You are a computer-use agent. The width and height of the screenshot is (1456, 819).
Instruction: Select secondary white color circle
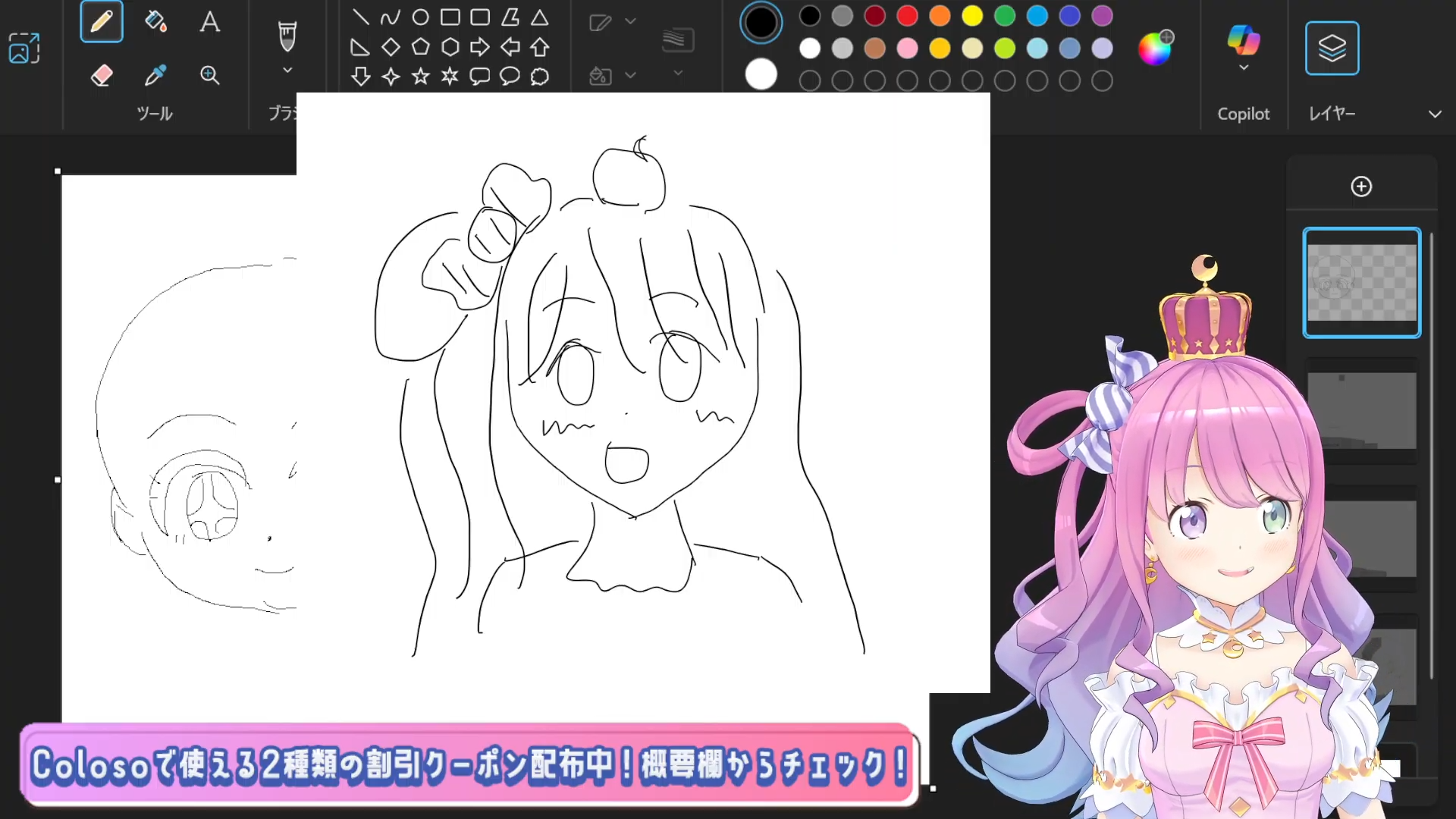(x=761, y=74)
